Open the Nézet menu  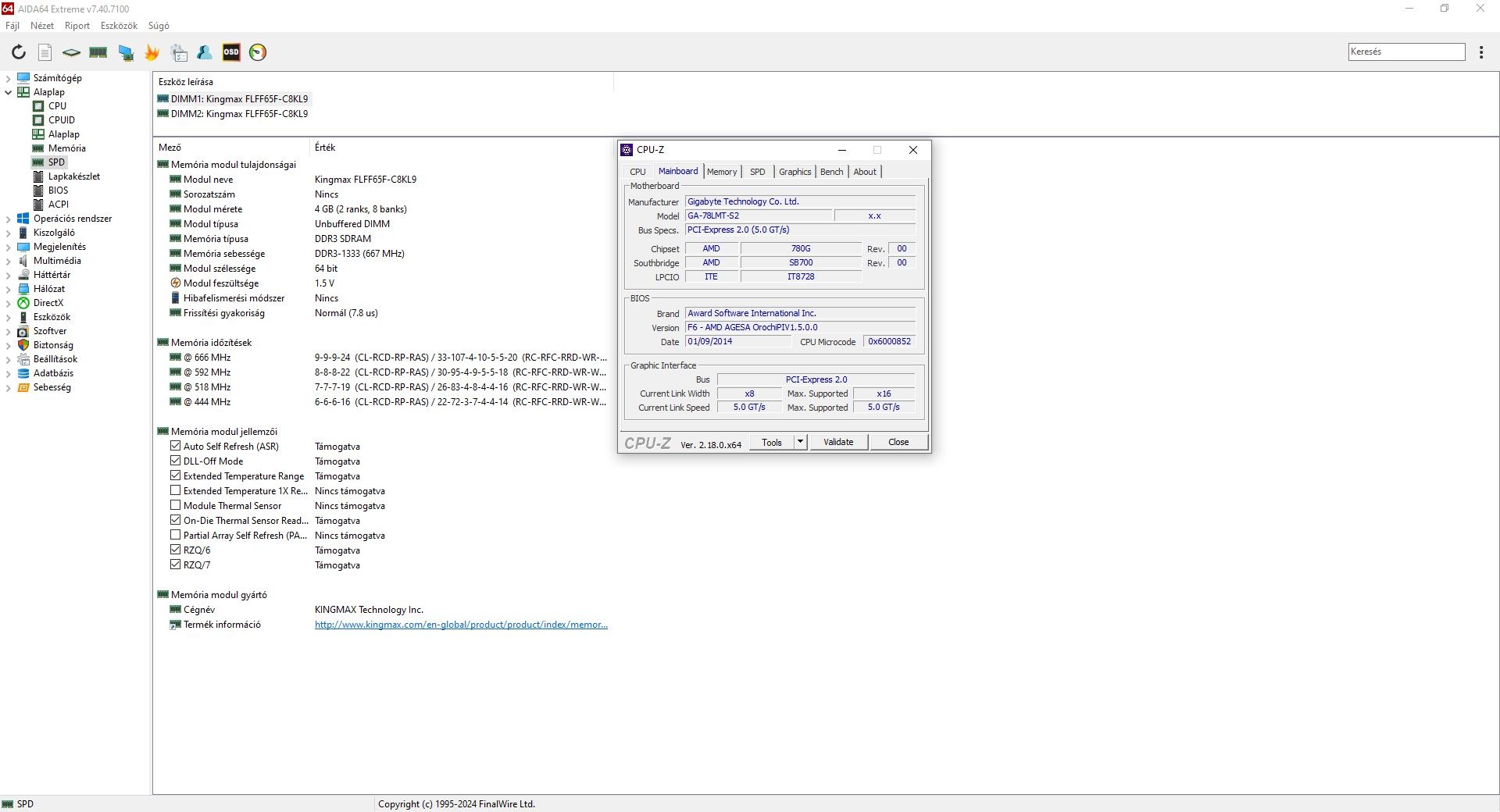[42, 26]
